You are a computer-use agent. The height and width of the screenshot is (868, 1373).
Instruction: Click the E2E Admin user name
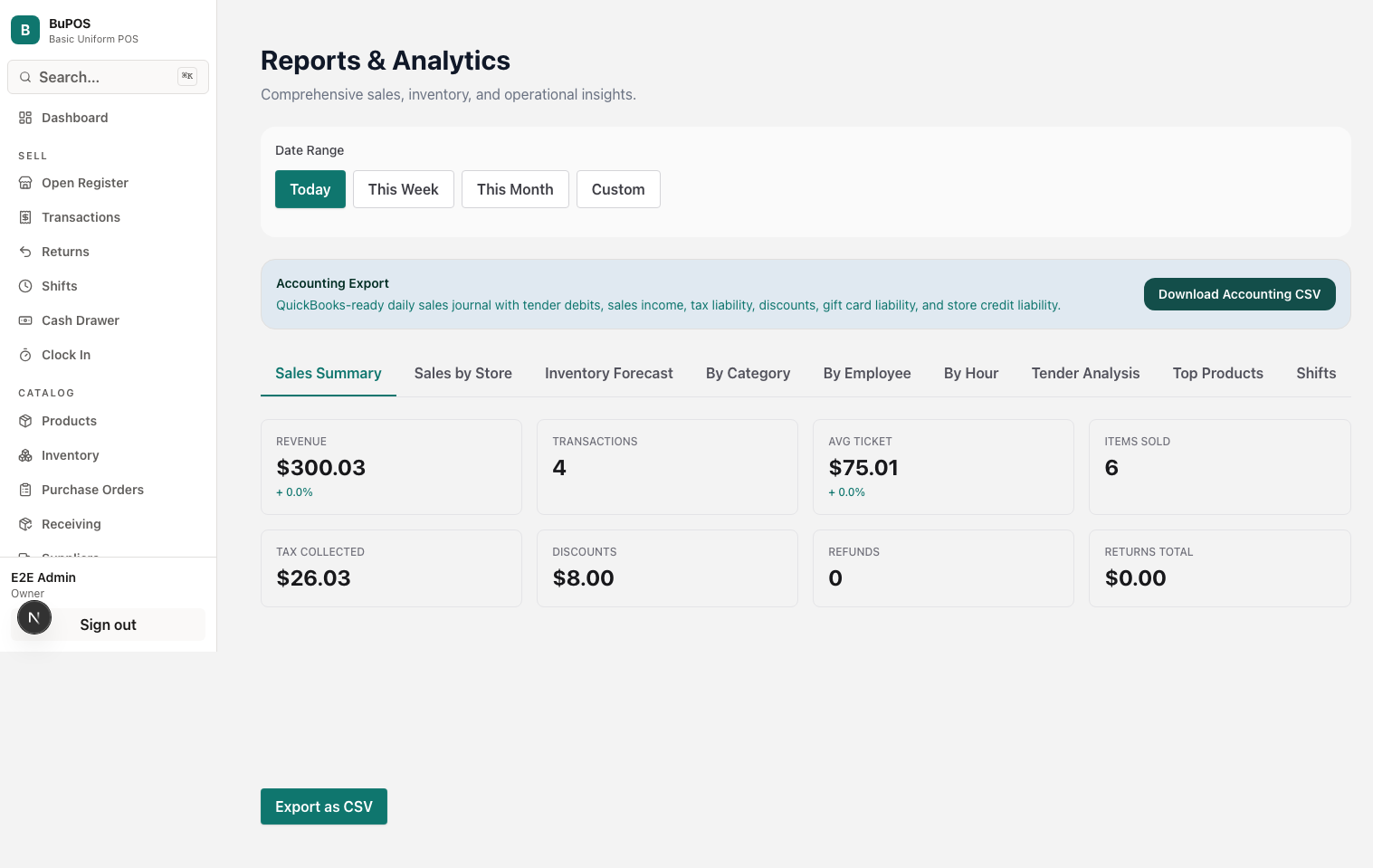point(43,577)
